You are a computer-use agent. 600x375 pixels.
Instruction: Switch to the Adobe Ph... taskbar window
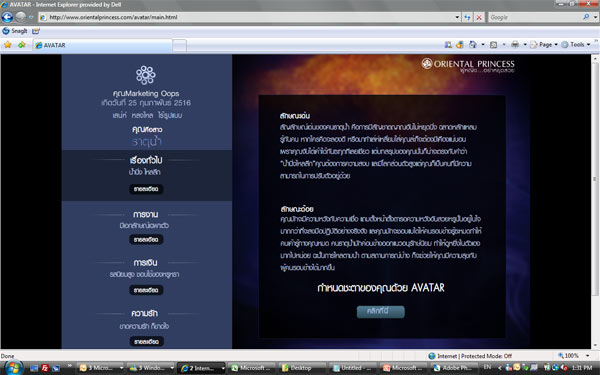point(454,368)
